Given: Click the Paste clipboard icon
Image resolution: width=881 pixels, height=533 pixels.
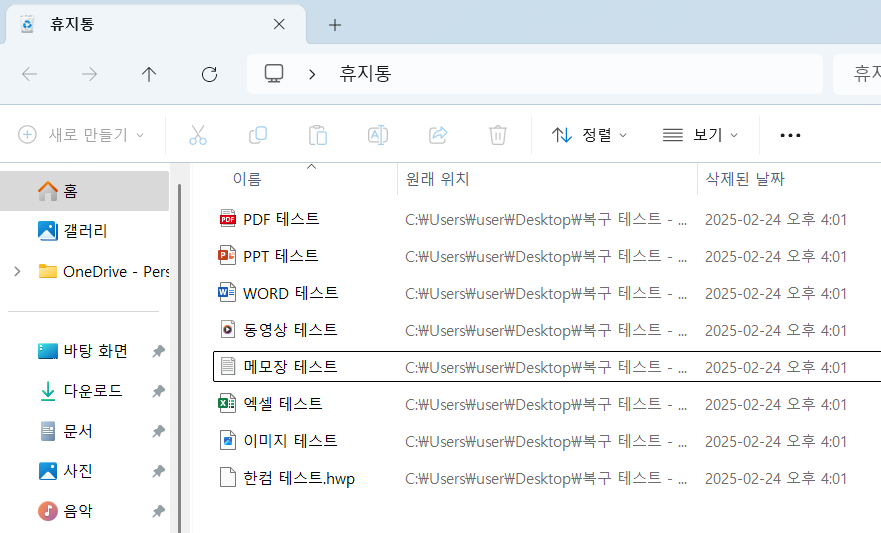Looking at the screenshot, I should pyautogui.click(x=318, y=135).
